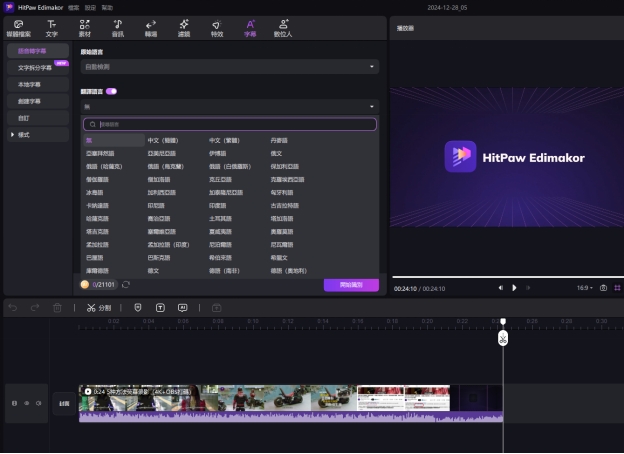This screenshot has height=454, width=624.
Task: Open the 特效 effects tab icon
Action: [x=216, y=27]
